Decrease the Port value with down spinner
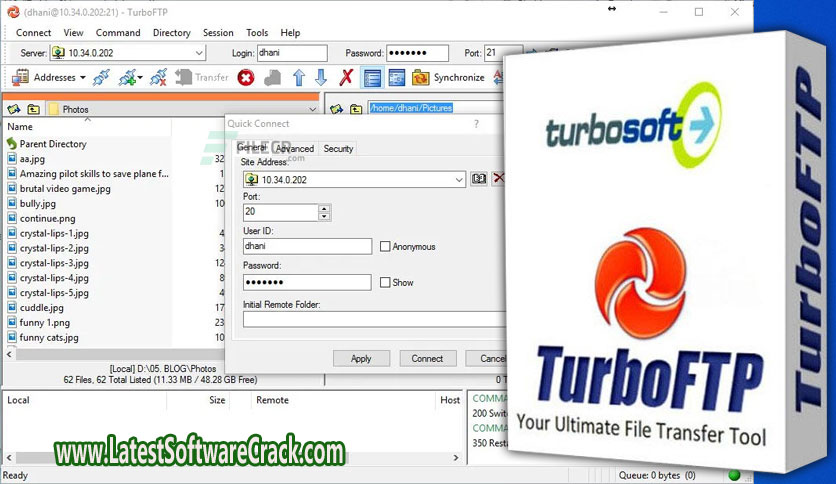836x484 pixels. tap(324, 216)
